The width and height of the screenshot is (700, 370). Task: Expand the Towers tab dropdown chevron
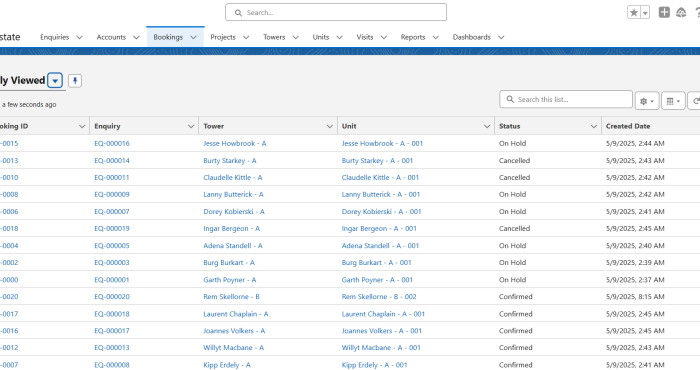coord(296,37)
